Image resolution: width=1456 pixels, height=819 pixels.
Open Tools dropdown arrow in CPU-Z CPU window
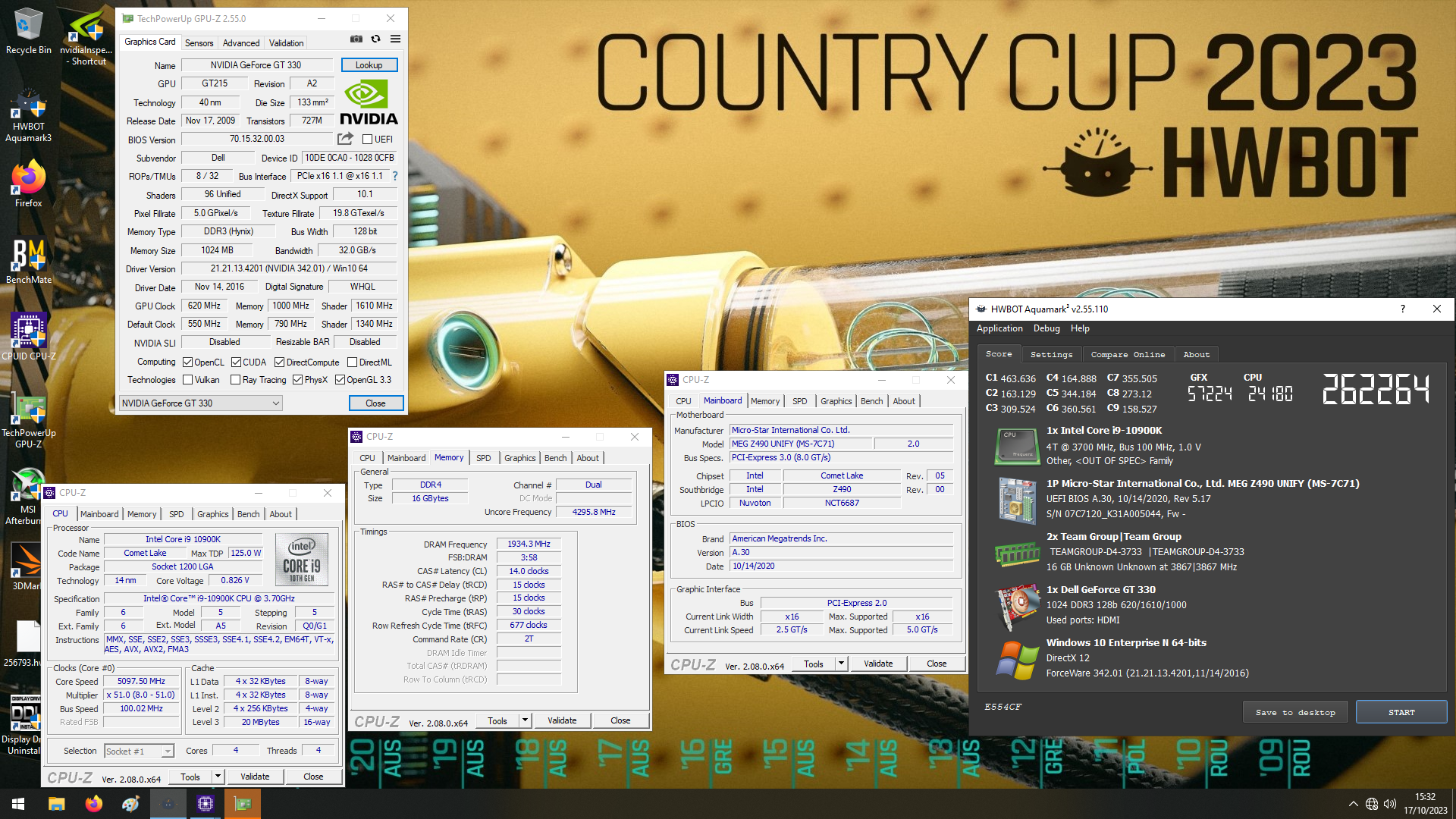pyautogui.click(x=218, y=777)
